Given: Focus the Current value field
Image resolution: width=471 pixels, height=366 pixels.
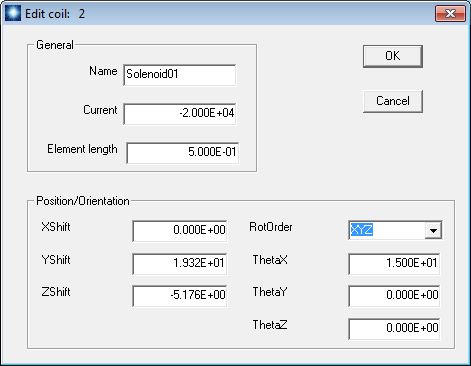Looking at the screenshot, I should pos(180,114).
